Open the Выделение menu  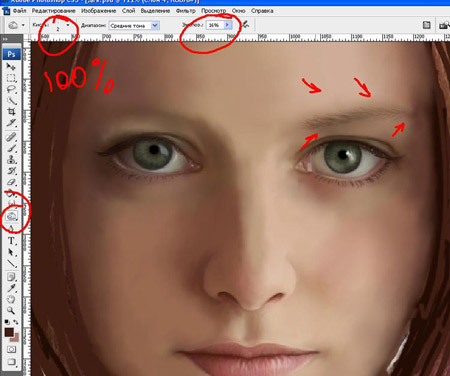click(155, 11)
